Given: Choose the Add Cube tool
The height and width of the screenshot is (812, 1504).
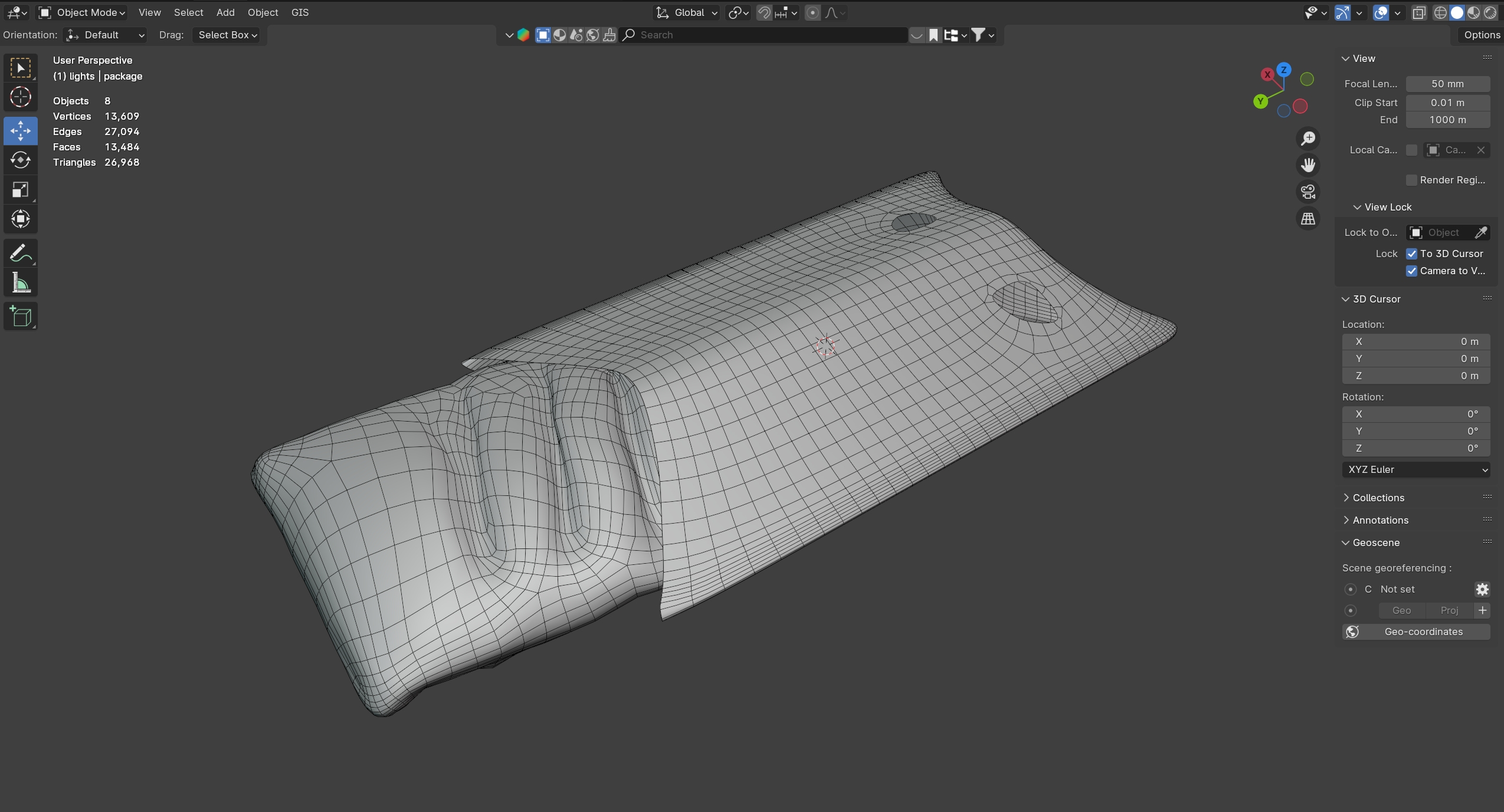Looking at the screenshot, I should 21,317.
